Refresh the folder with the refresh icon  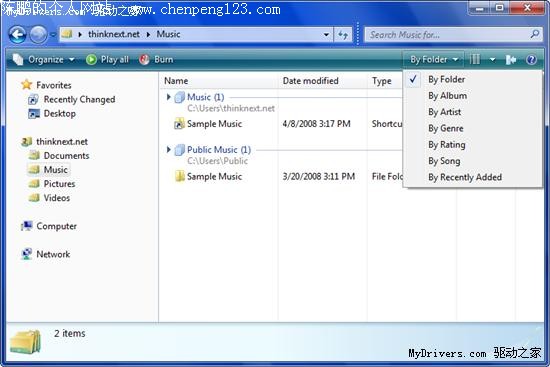(x=343, y=35)
